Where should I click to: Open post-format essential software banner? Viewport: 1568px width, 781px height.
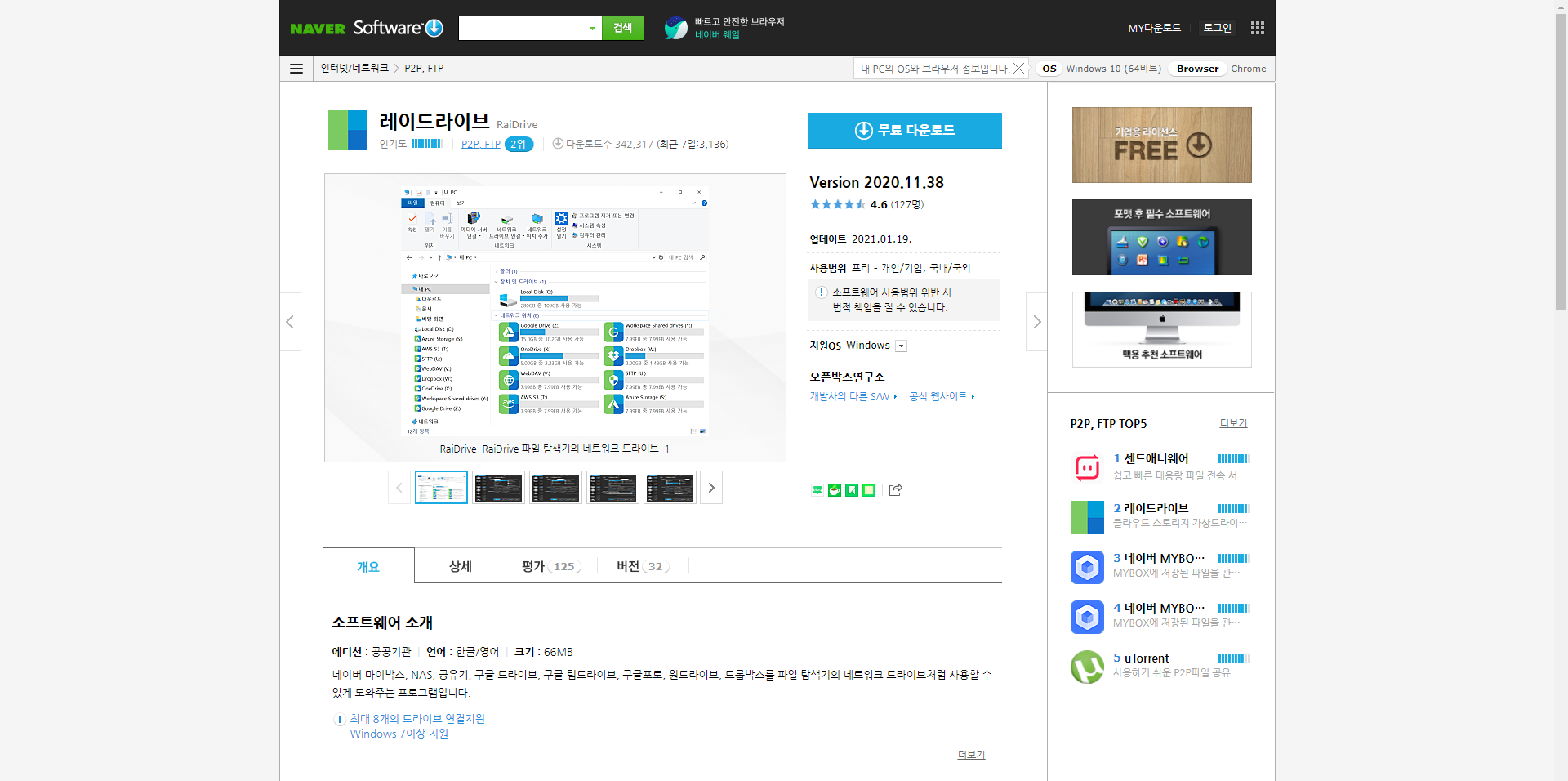1161,237
